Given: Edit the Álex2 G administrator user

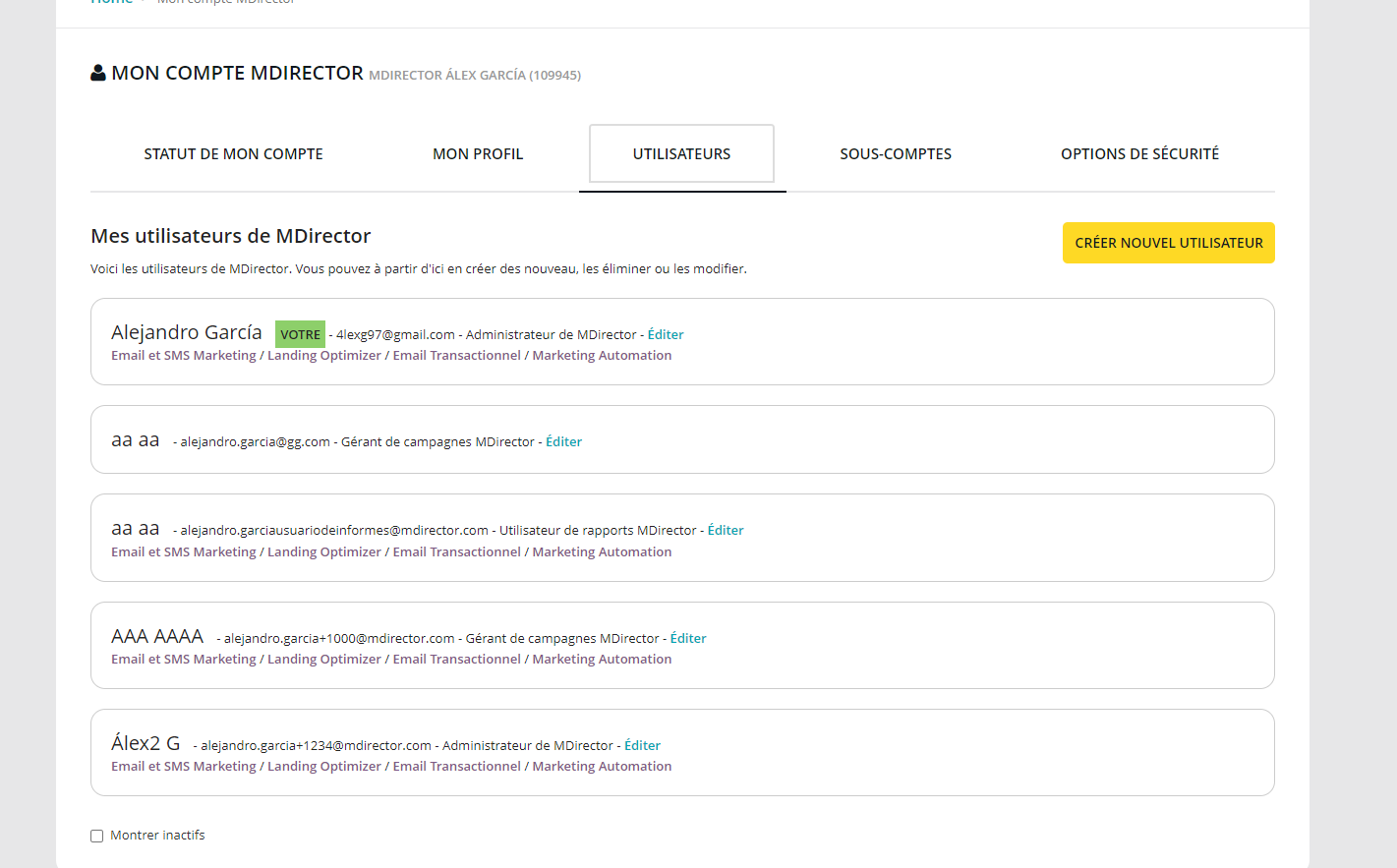Looking at the screenshot, I should click(x=642, y=746).
